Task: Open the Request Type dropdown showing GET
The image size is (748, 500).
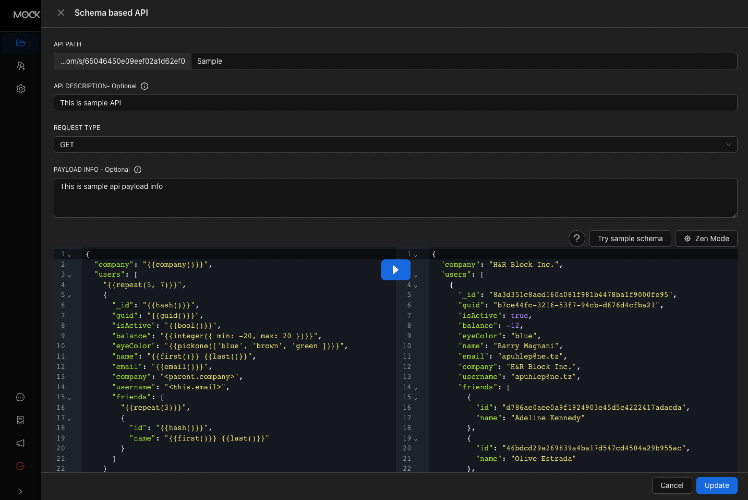Action: (x=395, y=144)
